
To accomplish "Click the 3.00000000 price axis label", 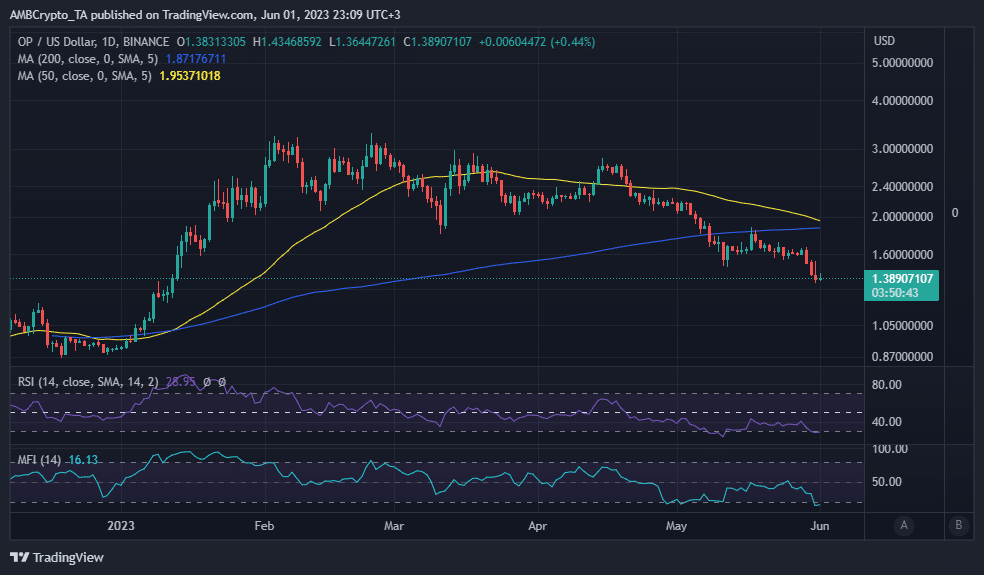I will (x=902, y=149).
